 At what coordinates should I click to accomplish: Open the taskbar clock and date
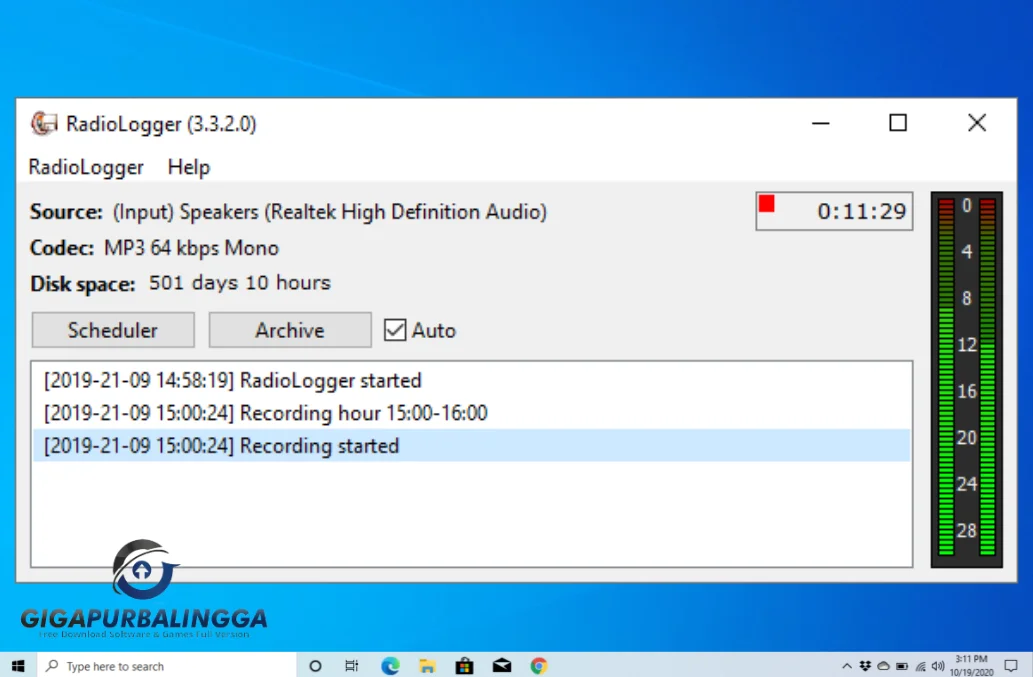[971, 666]
